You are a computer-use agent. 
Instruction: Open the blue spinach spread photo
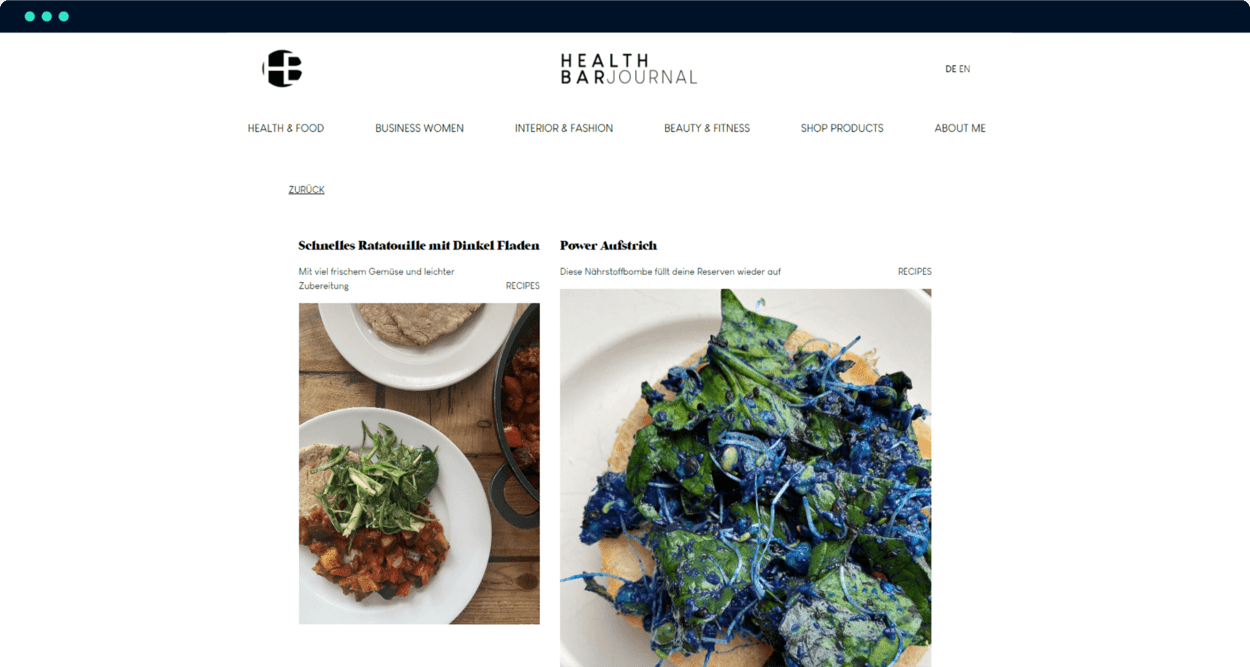[745, 478]
